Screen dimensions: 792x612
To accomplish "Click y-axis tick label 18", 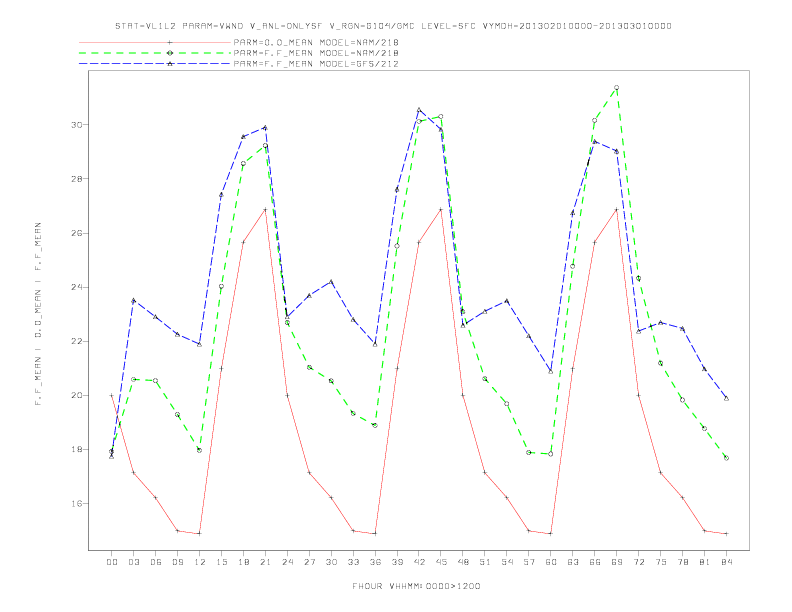I will pyautogui.click(x=76, y=449).
